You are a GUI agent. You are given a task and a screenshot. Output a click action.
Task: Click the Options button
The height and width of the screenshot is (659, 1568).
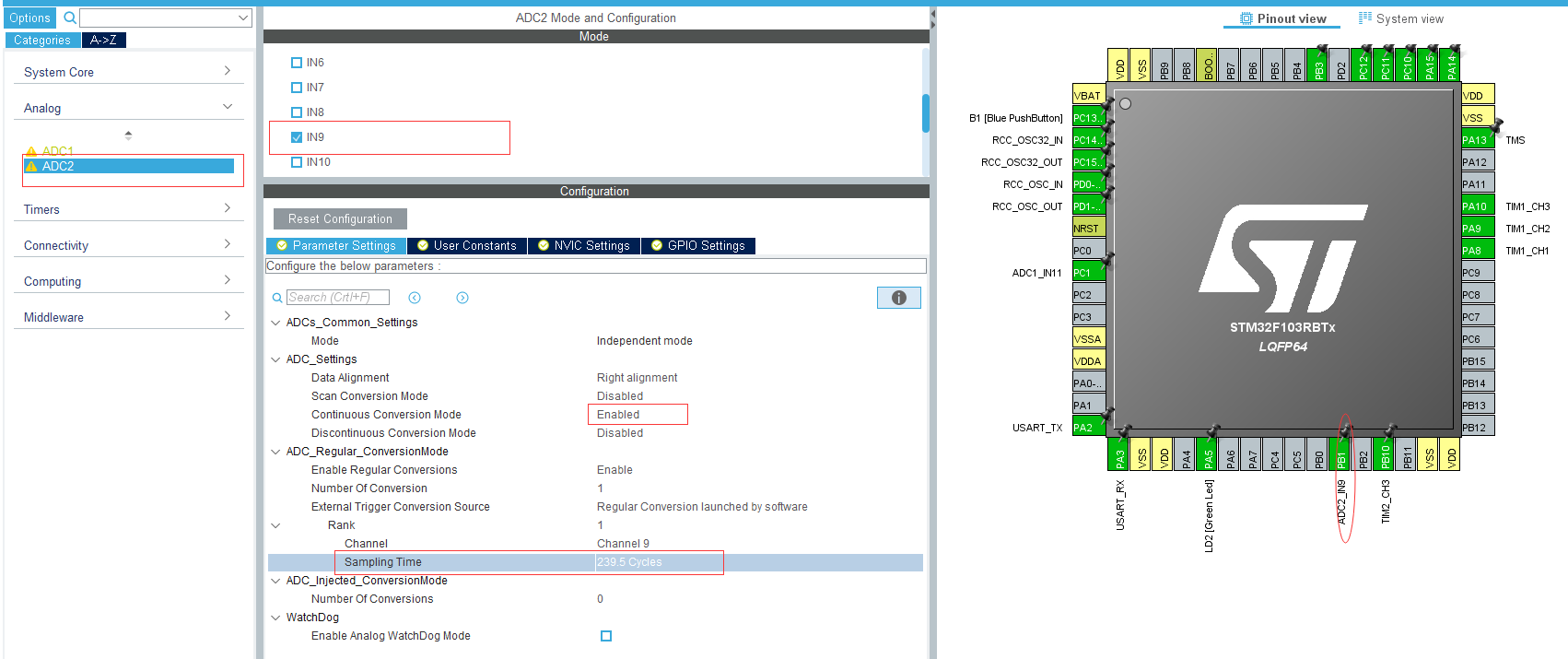pos(30,18)
